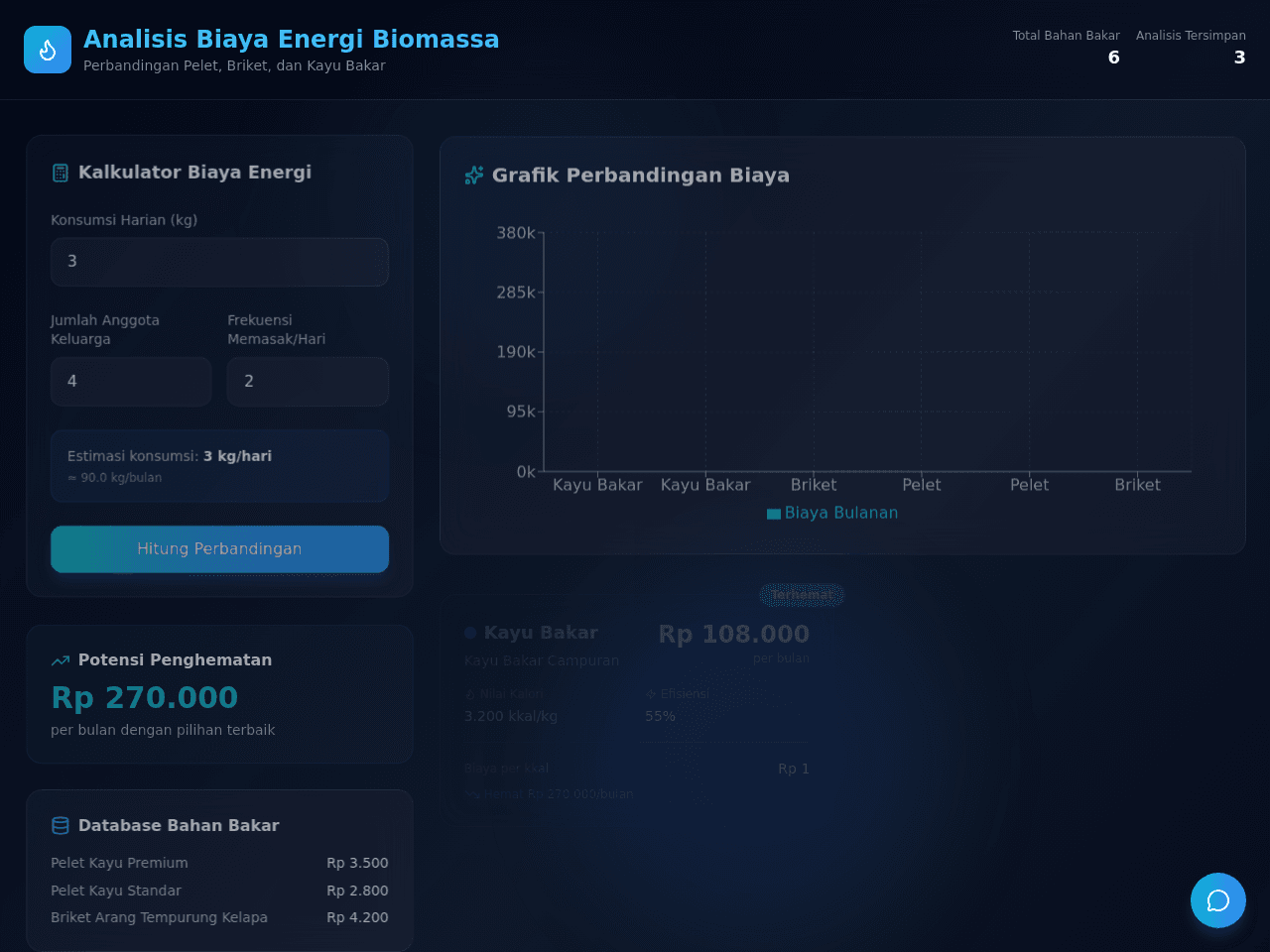Open the chat bubble floating button

point(1218,900)
